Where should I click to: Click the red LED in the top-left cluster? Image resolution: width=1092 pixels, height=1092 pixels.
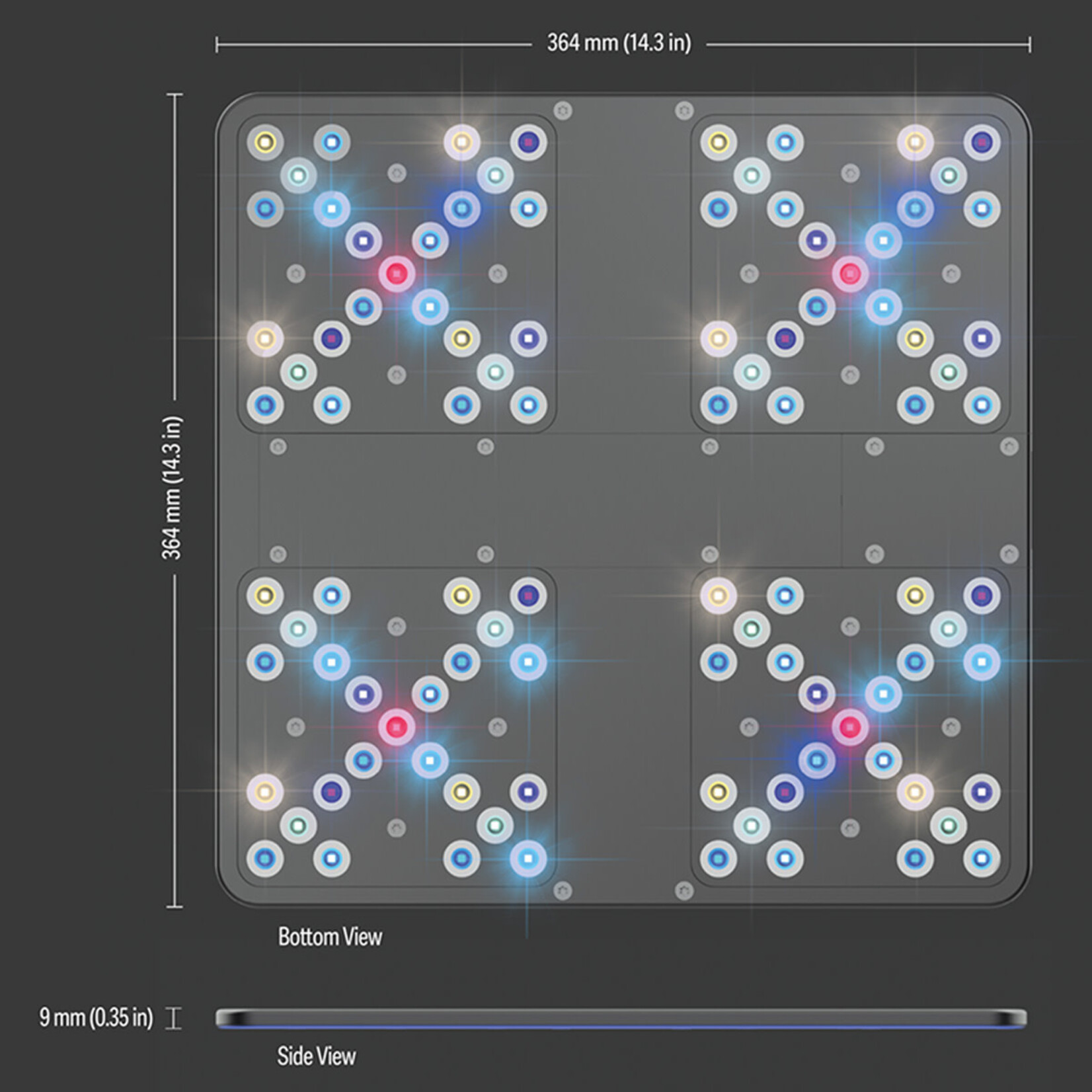pos(397,273)
